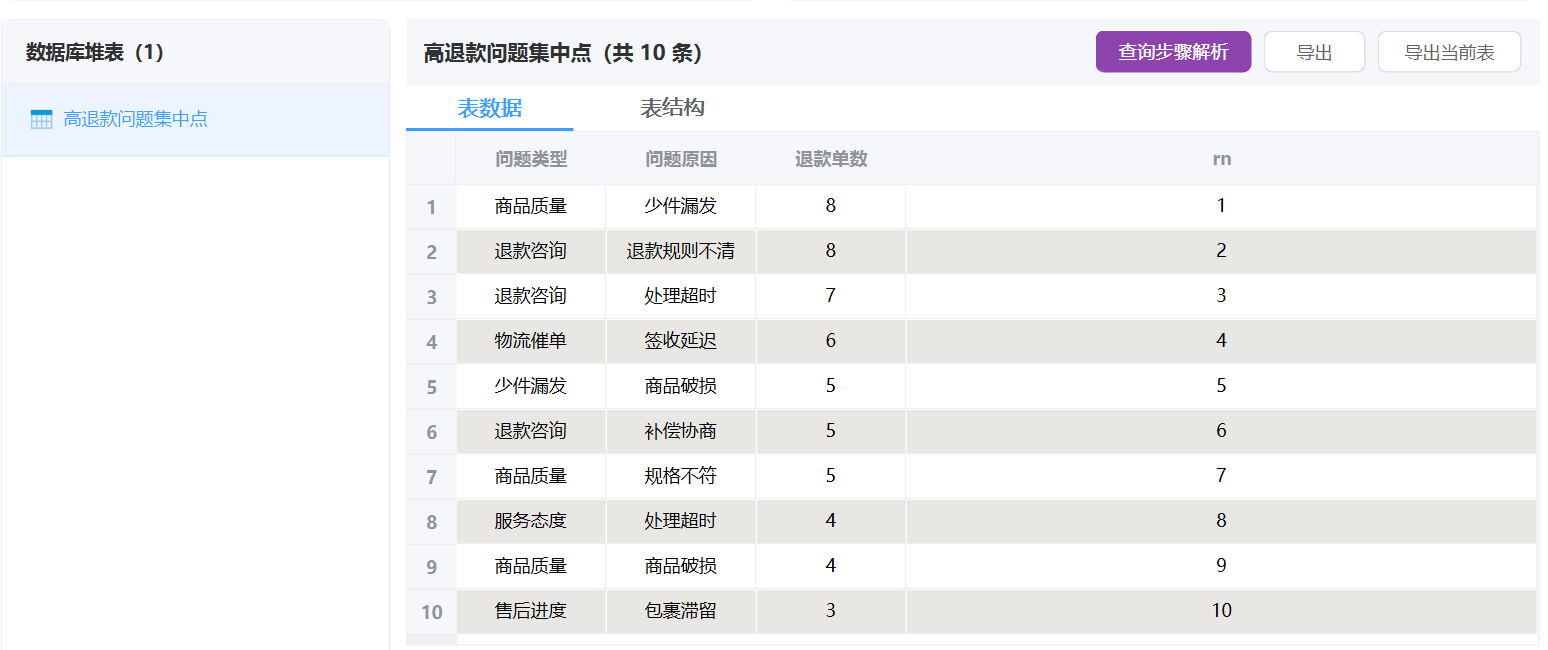Select the 补偿协商 cell in row 6

pos(681,431)
